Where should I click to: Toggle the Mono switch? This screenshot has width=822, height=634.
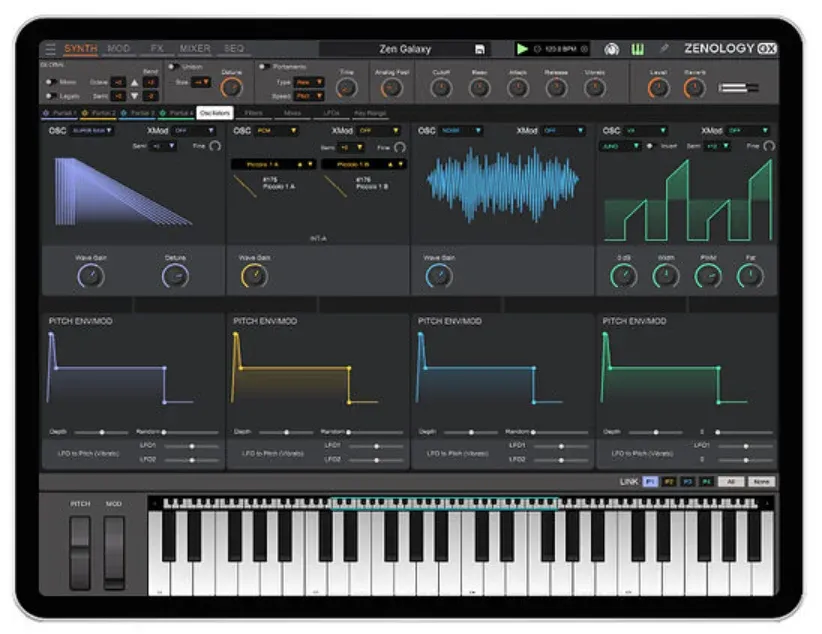point(50,82)
